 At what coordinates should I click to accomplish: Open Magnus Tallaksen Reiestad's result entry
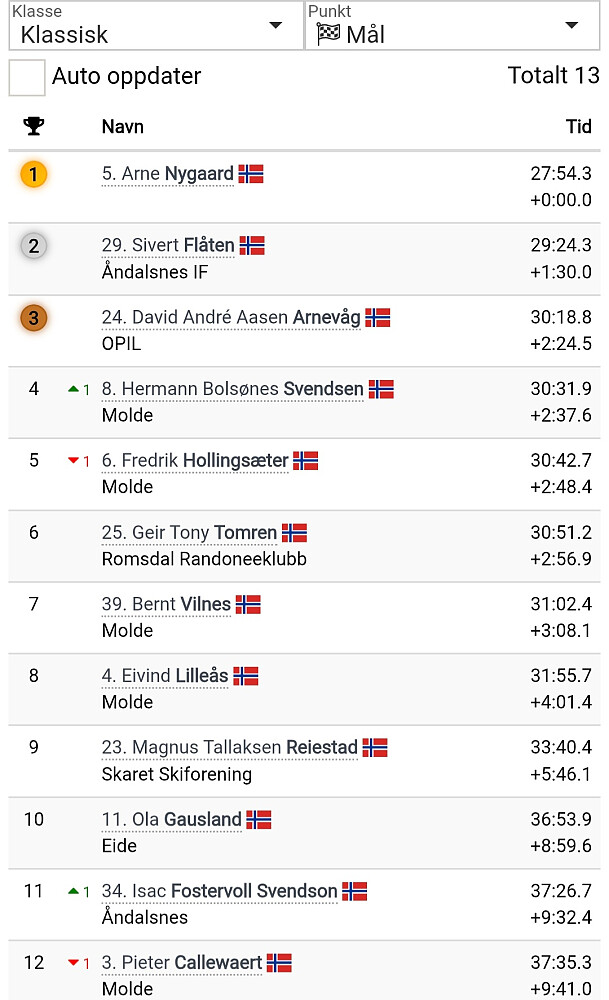click(229, 748)
